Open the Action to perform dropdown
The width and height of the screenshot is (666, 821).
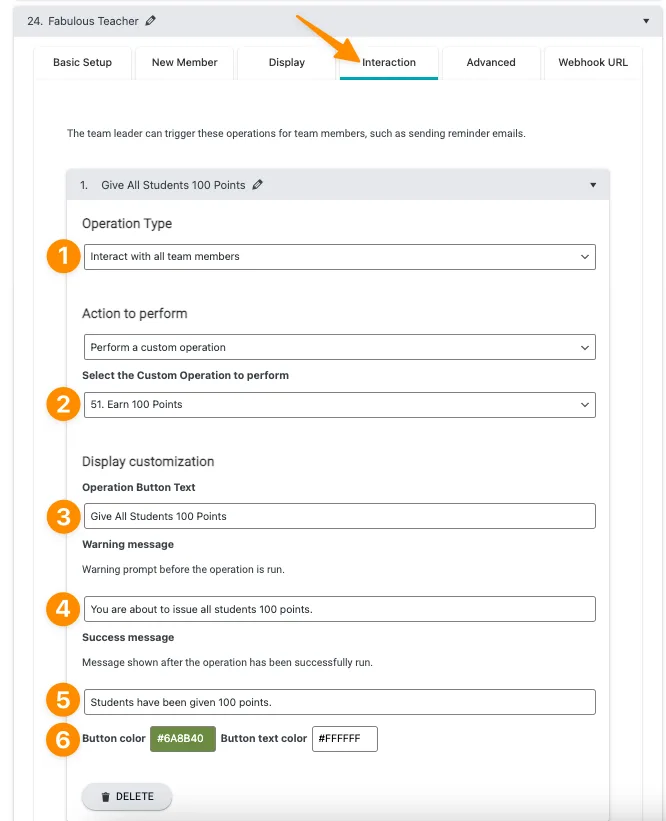pos(339,348)
